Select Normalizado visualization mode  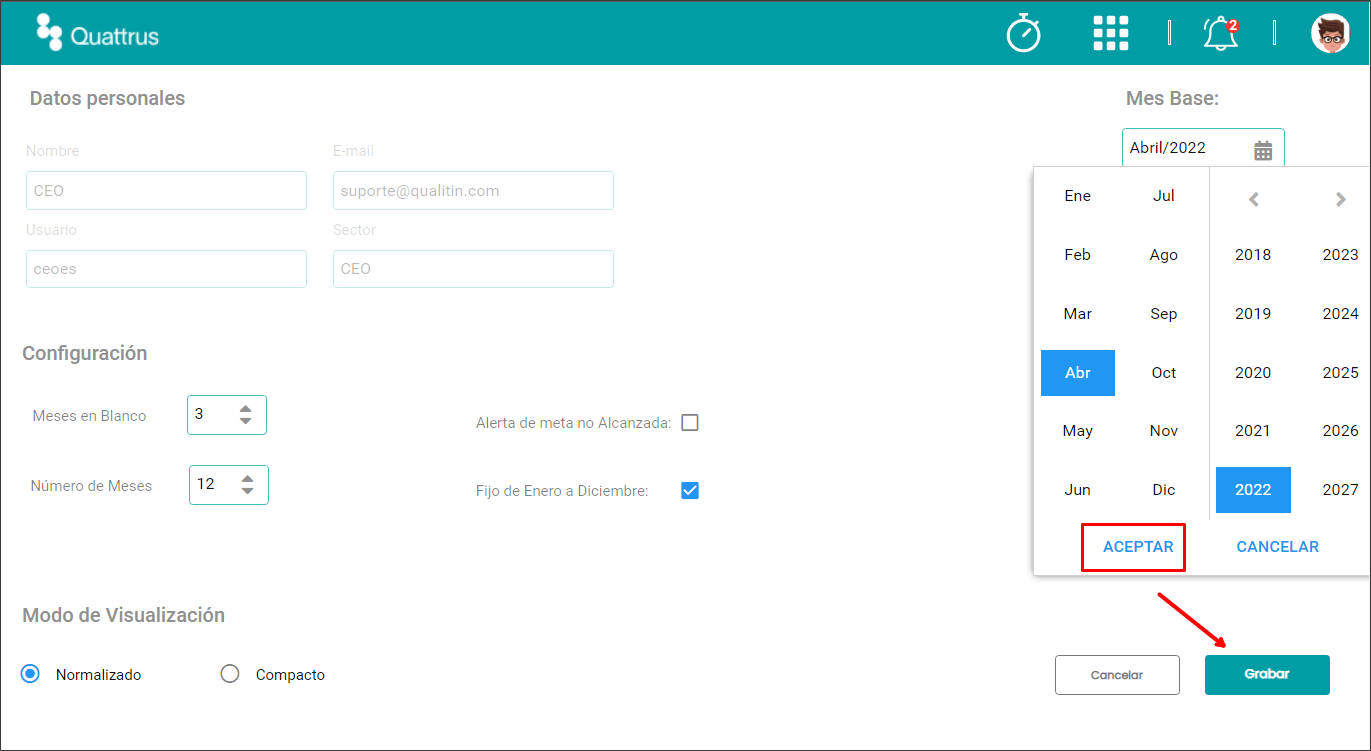(x=31, y=674)
